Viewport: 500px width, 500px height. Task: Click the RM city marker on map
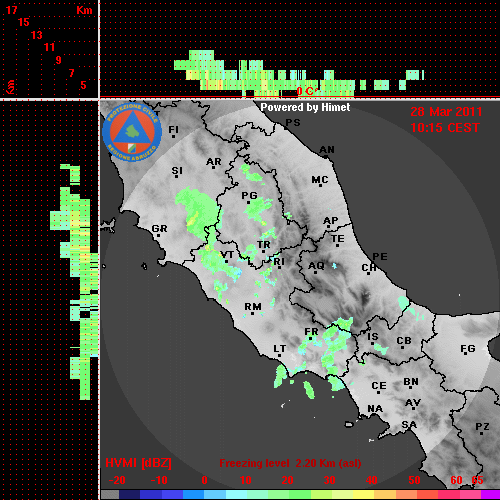click(253, 314)
